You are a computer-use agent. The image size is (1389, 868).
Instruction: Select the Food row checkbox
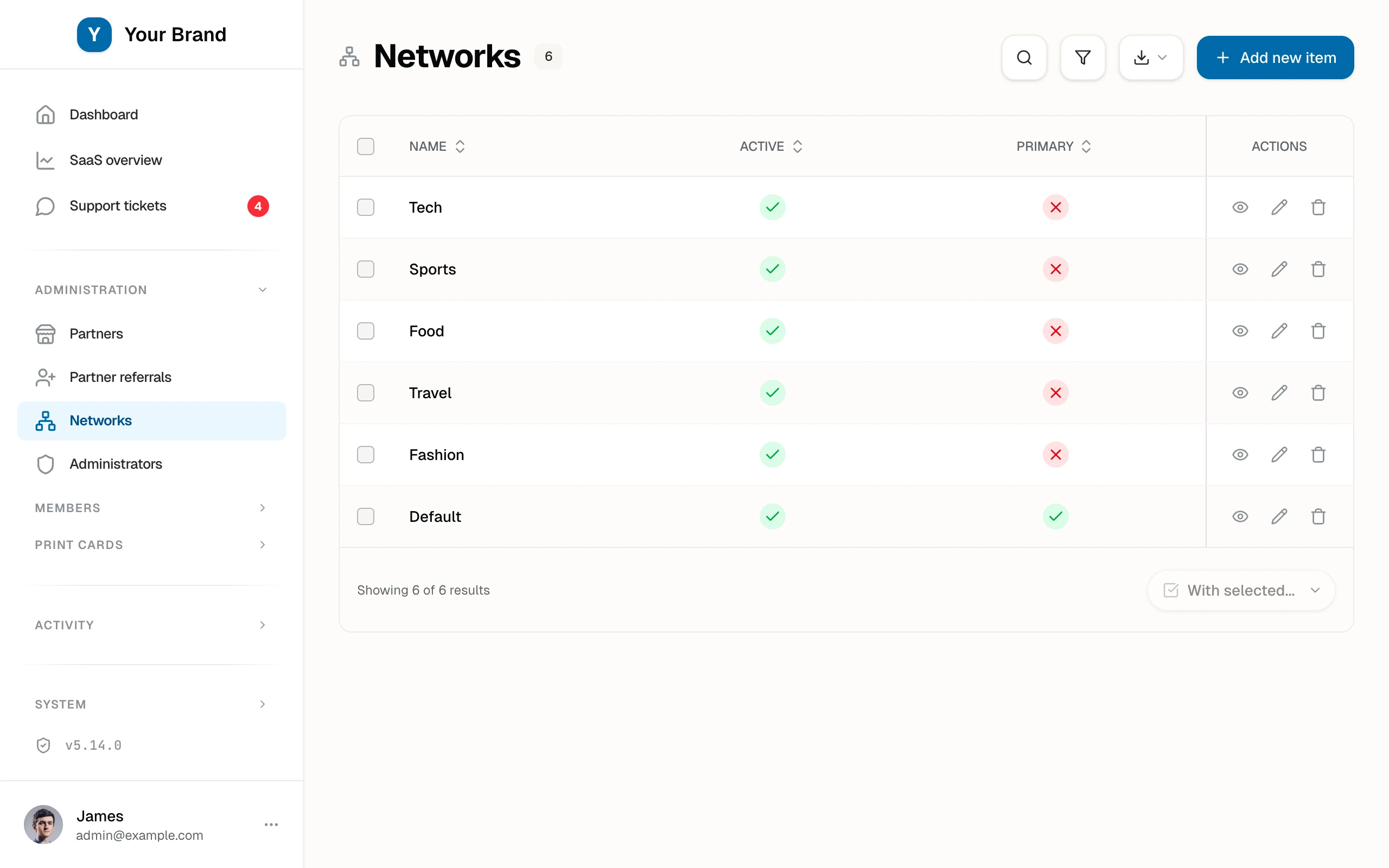[366, 331]
